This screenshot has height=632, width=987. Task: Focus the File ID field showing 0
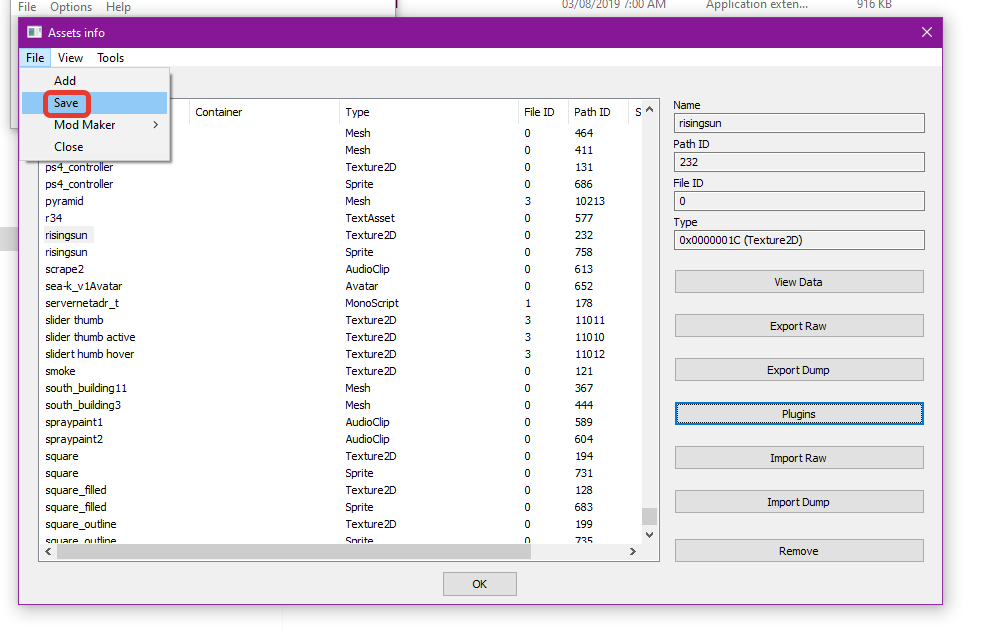coord(799,201)
